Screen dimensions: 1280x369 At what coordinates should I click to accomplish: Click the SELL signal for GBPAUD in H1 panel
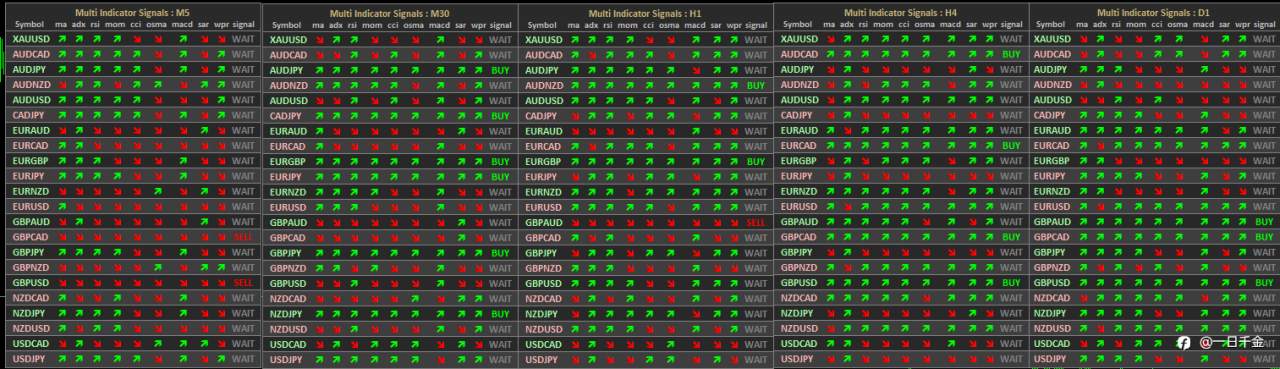[x=755, y=223]
